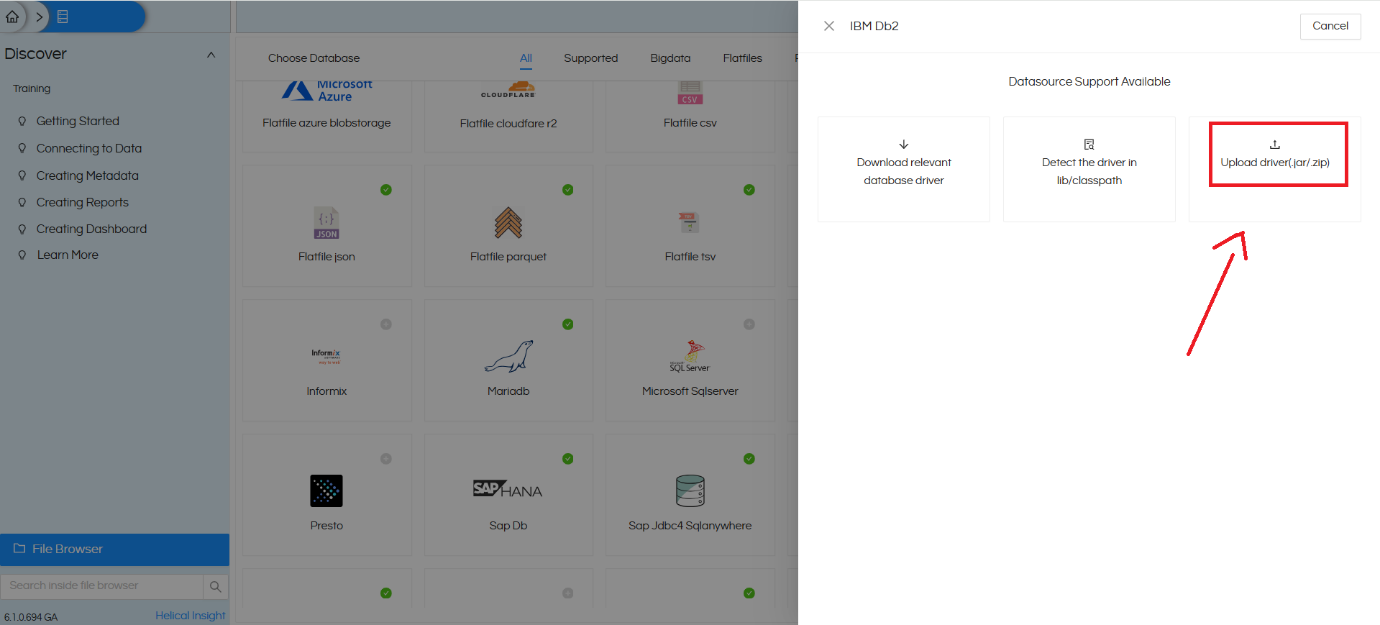Select the Microsoft Sqlserver connector tile
Screen dimensions: 1380x625
tap(690, 360)
